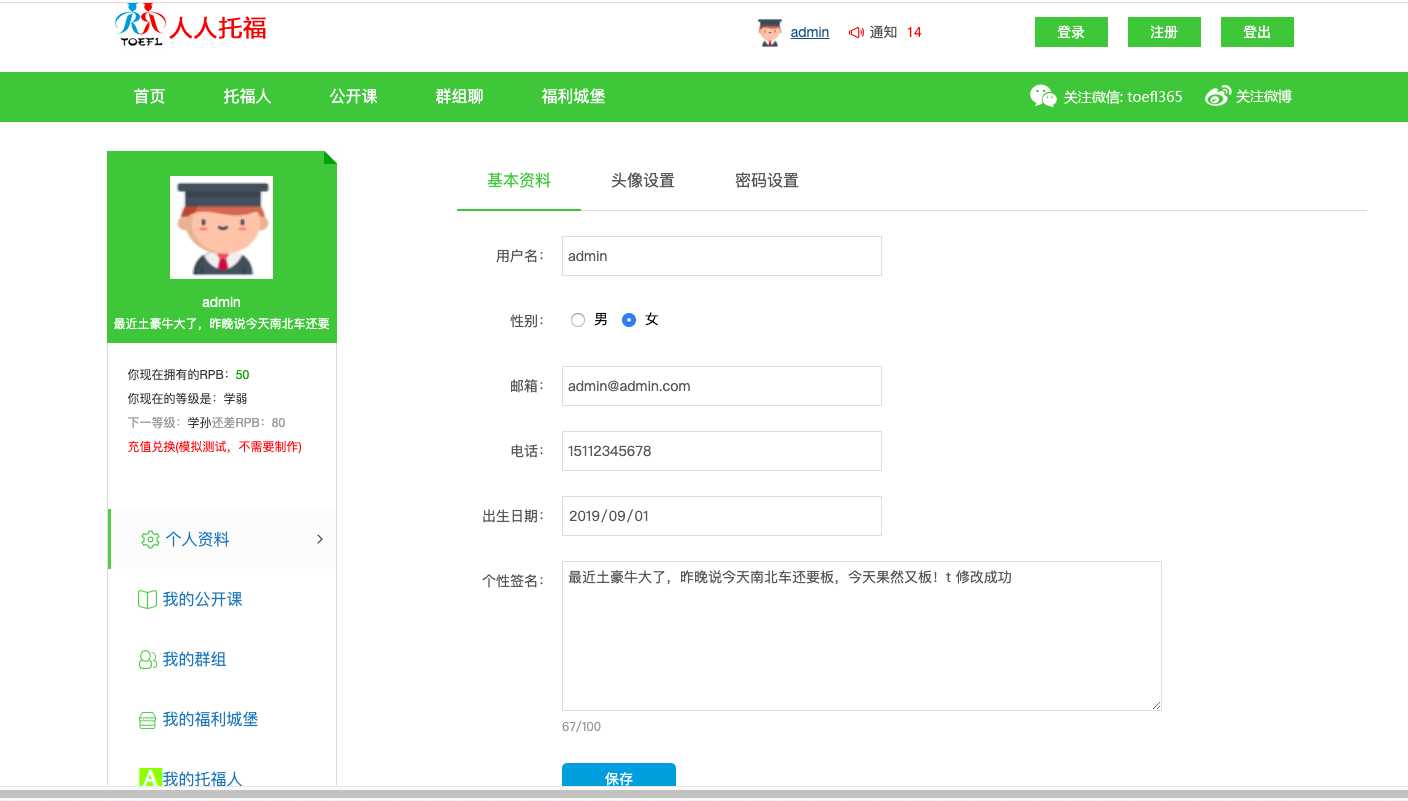Switch to the 基本资料 tab

click(519, 181)
